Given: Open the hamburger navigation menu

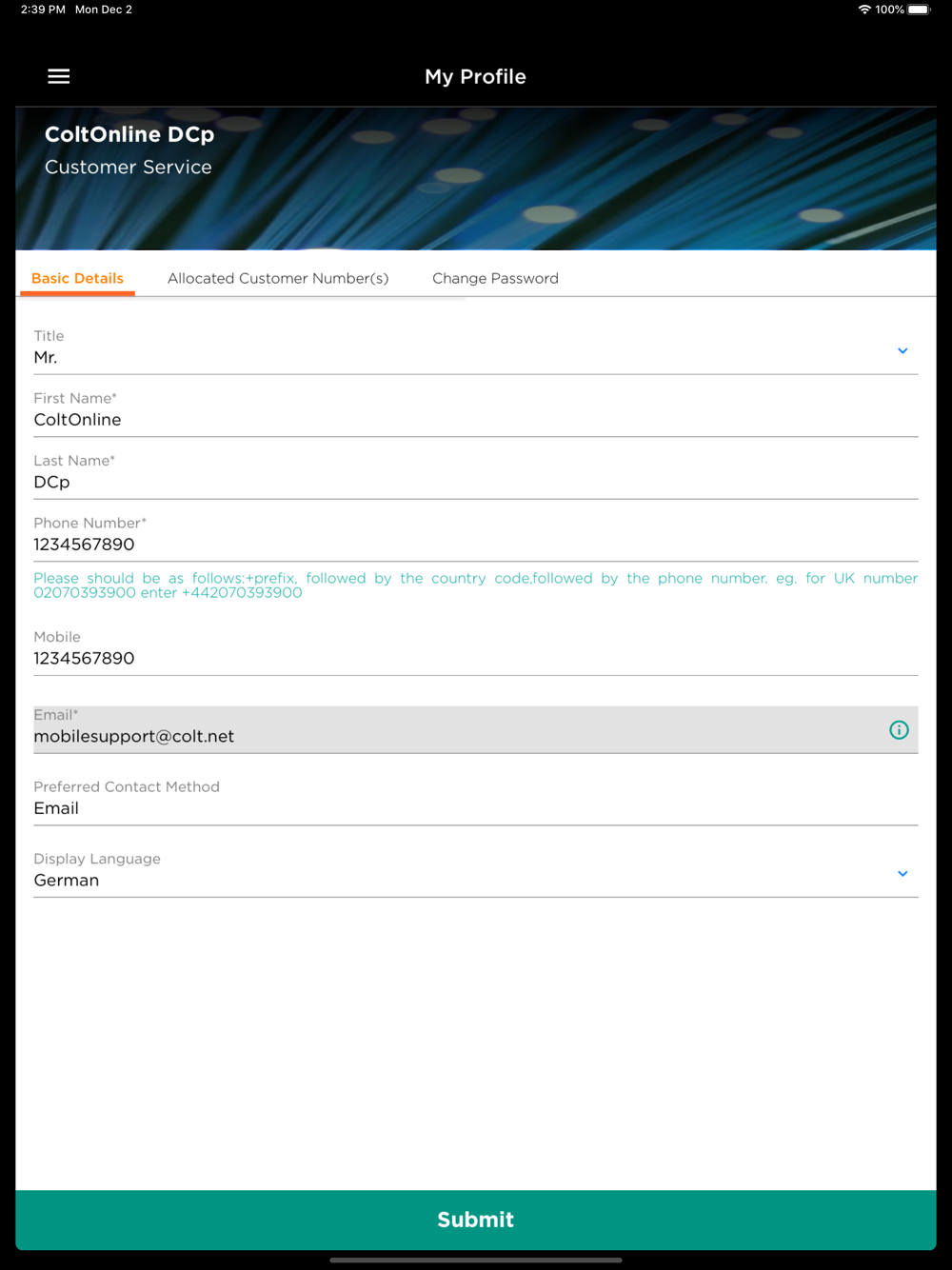Looking at the screenshot, I should [59, 76].
